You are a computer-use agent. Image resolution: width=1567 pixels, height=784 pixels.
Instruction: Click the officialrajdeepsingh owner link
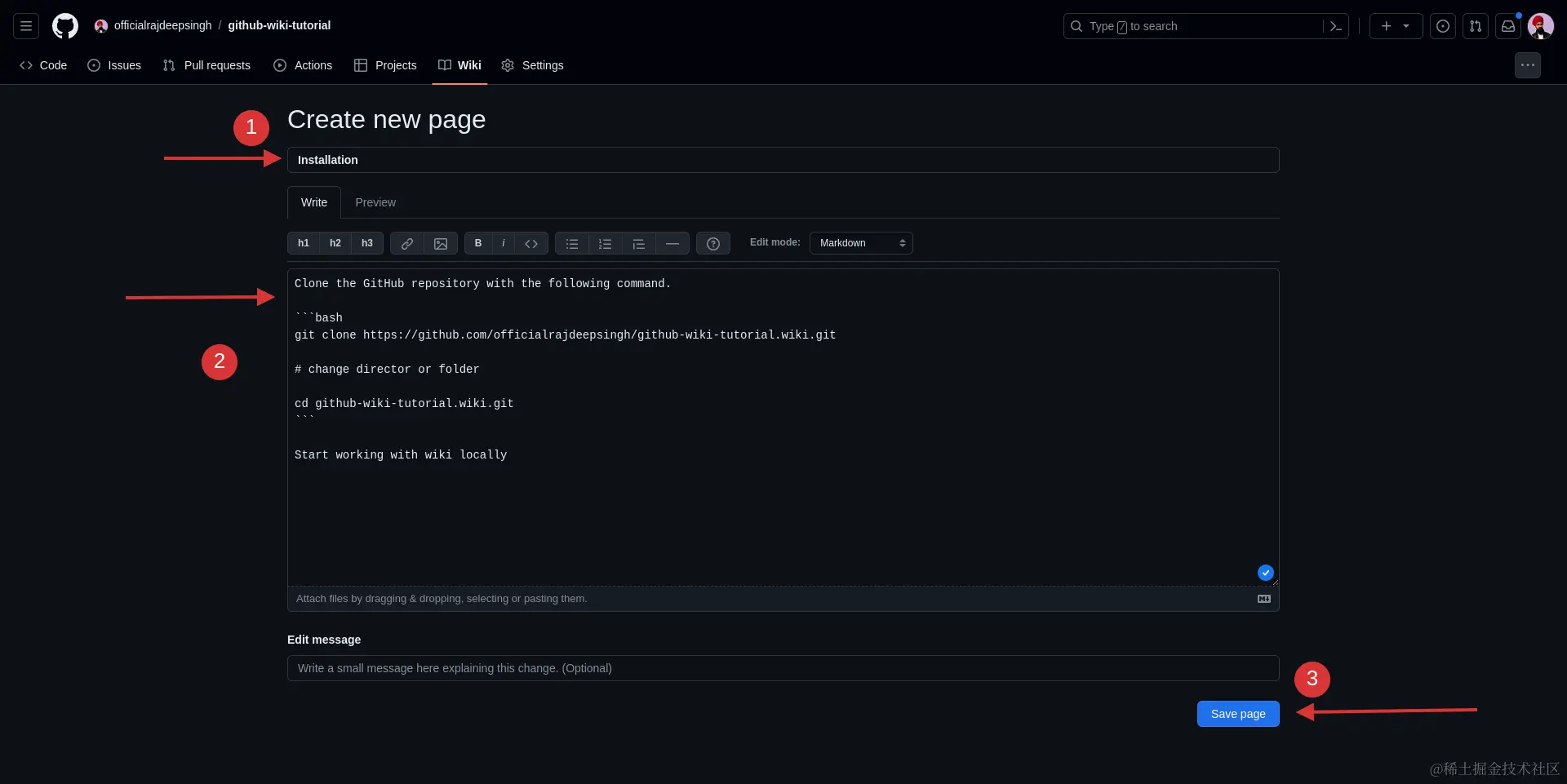click(162, 25)
